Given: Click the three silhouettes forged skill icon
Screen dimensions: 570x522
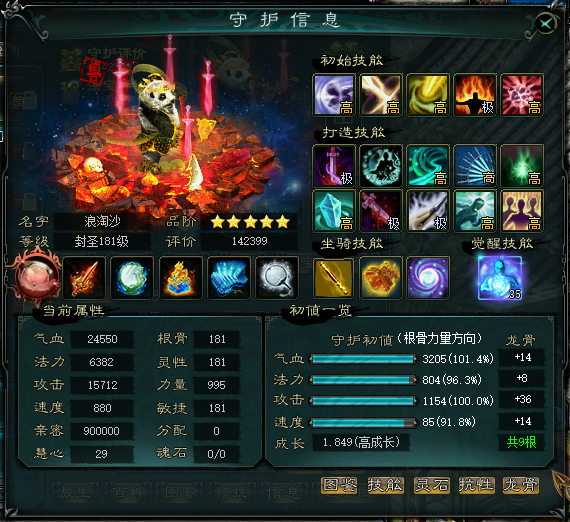Looking at the screenshot, I should (522, 211).
